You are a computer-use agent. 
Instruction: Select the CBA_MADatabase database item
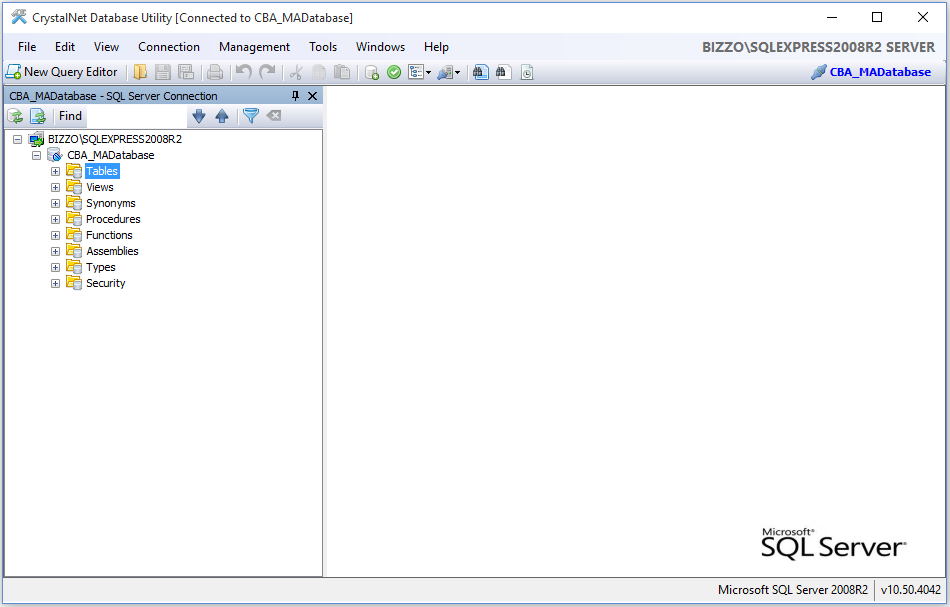point(111,155)
